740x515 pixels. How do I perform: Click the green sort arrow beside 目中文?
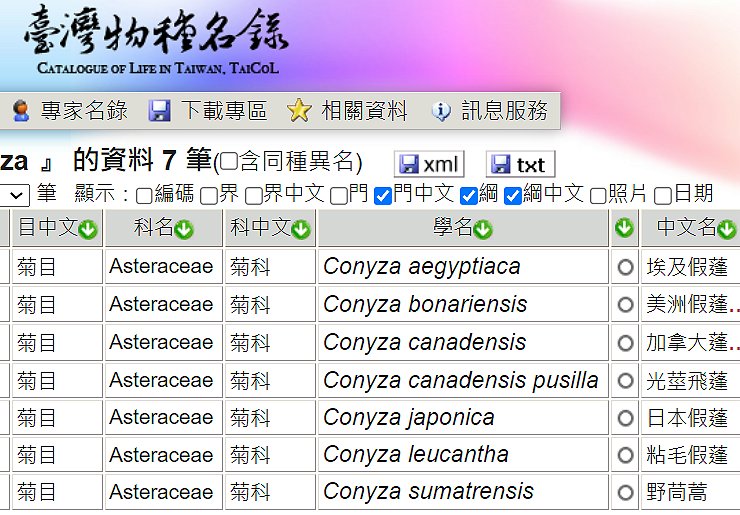88,230
